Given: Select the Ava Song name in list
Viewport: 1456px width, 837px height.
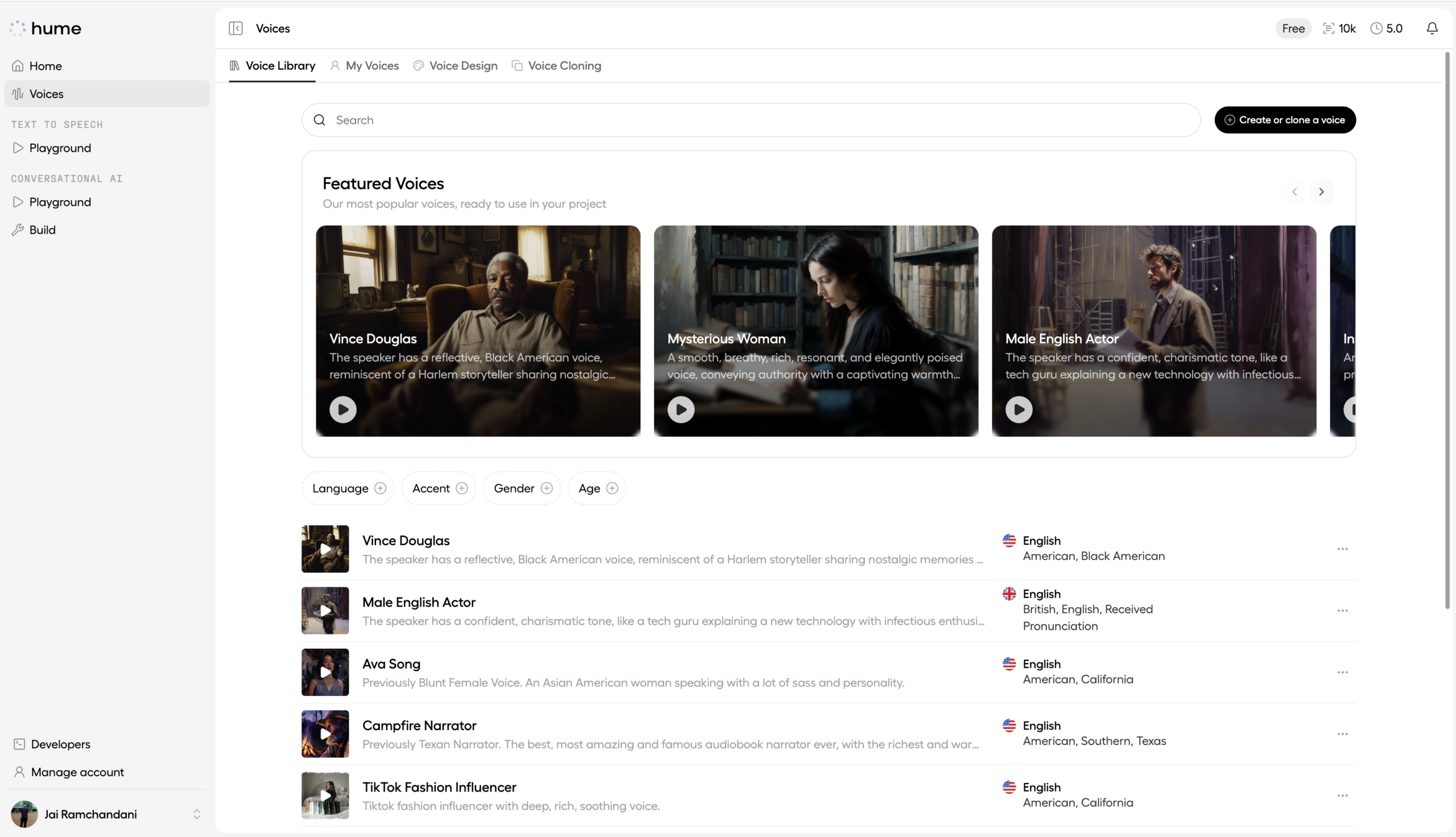Looking at the screenshot, I should (x=391, y=664).
